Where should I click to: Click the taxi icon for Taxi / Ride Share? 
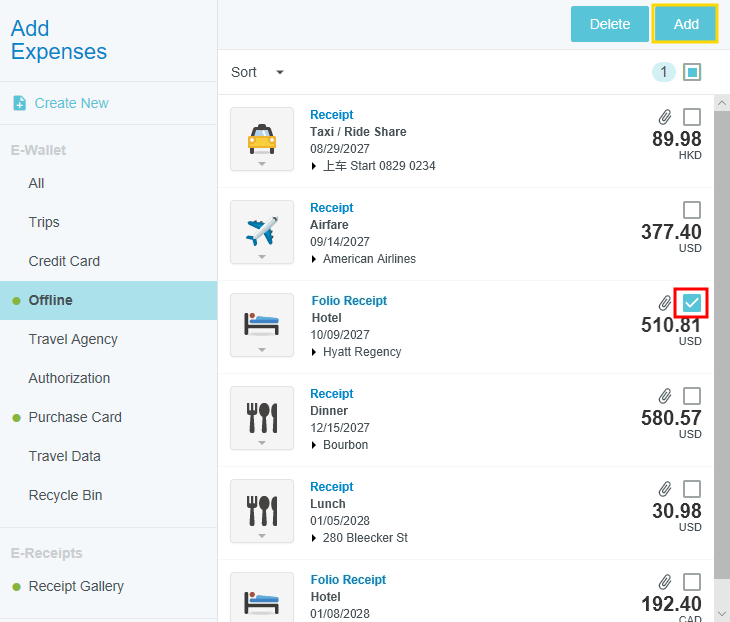[x=261, y=138]
